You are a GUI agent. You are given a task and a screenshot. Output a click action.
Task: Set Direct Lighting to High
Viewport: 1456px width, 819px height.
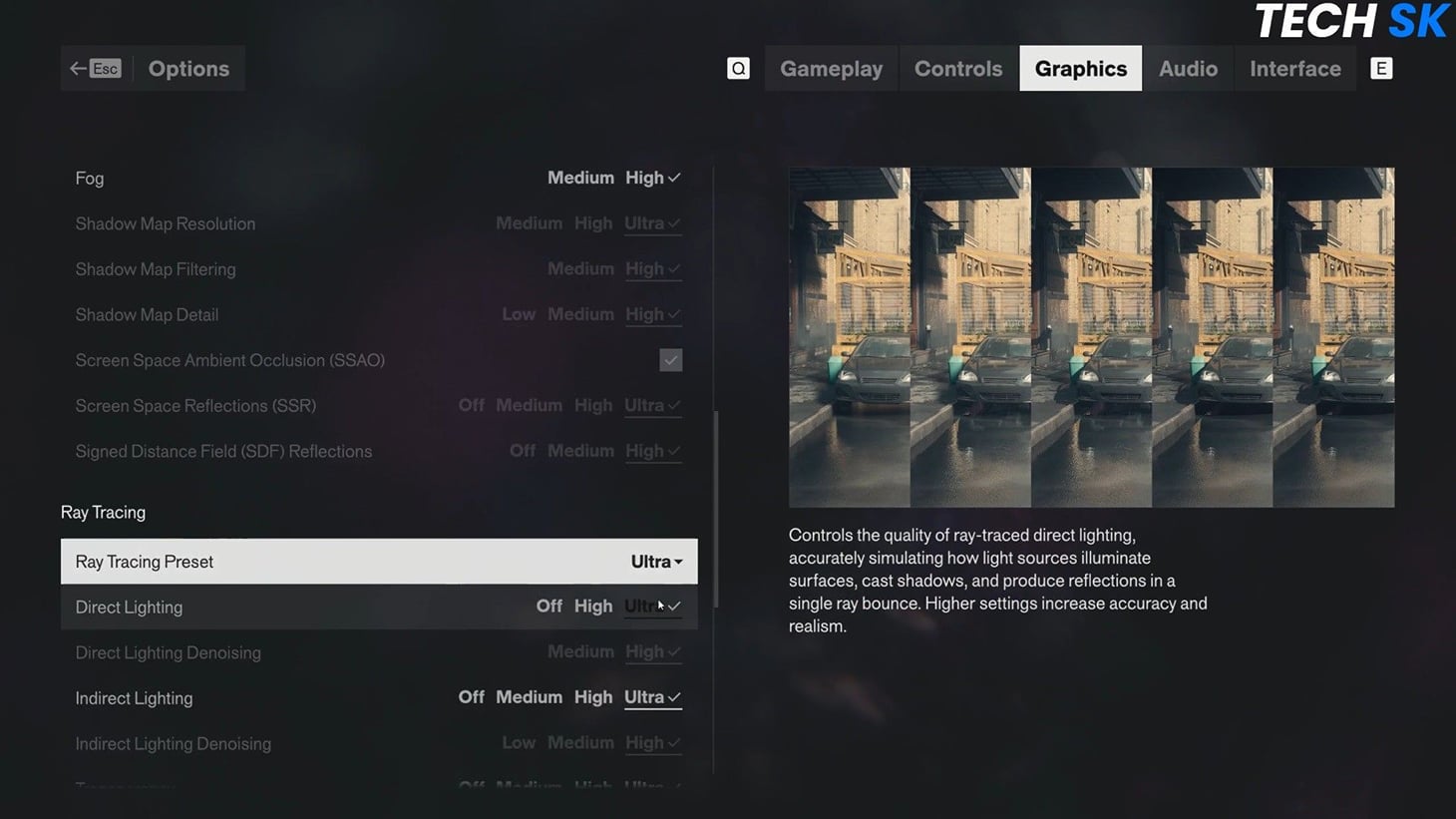(x=593, y=606)
